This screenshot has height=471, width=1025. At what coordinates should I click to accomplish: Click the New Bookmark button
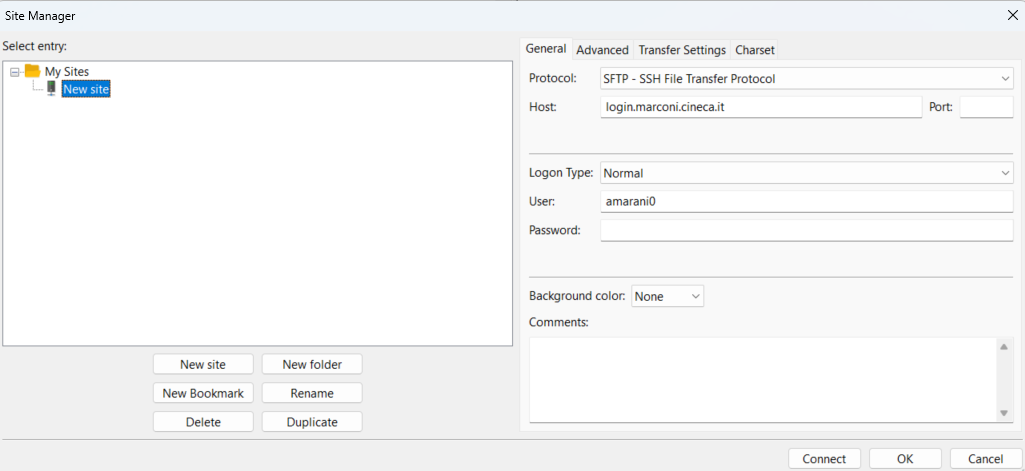[203, 393]
